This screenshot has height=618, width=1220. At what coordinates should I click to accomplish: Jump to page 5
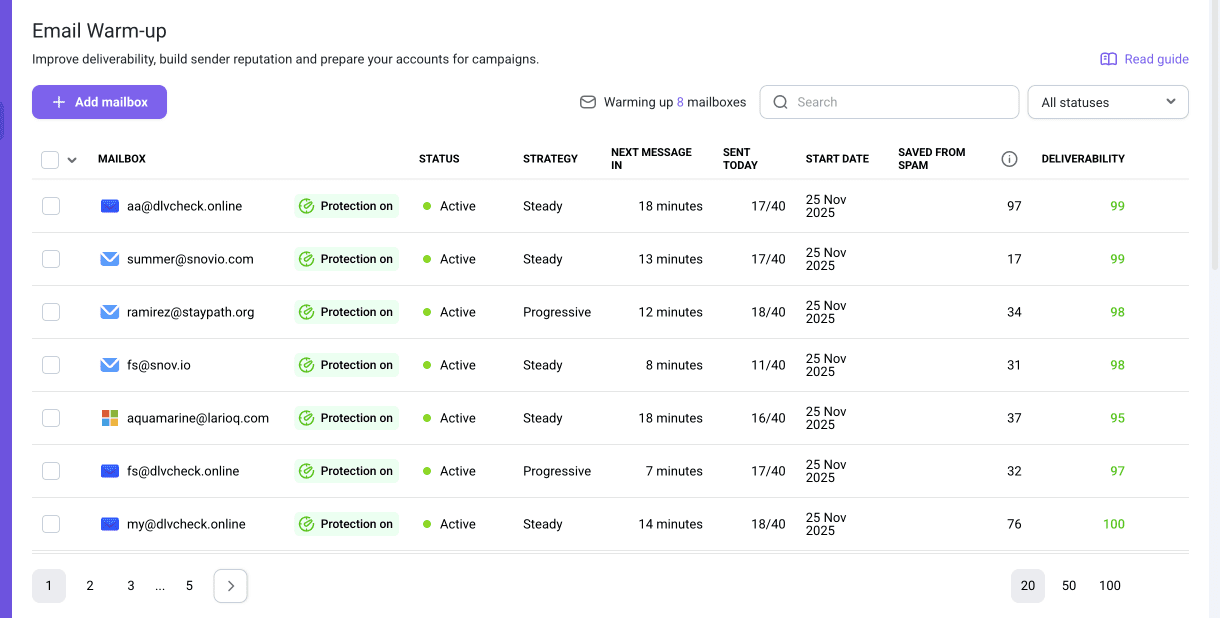tap(189, 586)
